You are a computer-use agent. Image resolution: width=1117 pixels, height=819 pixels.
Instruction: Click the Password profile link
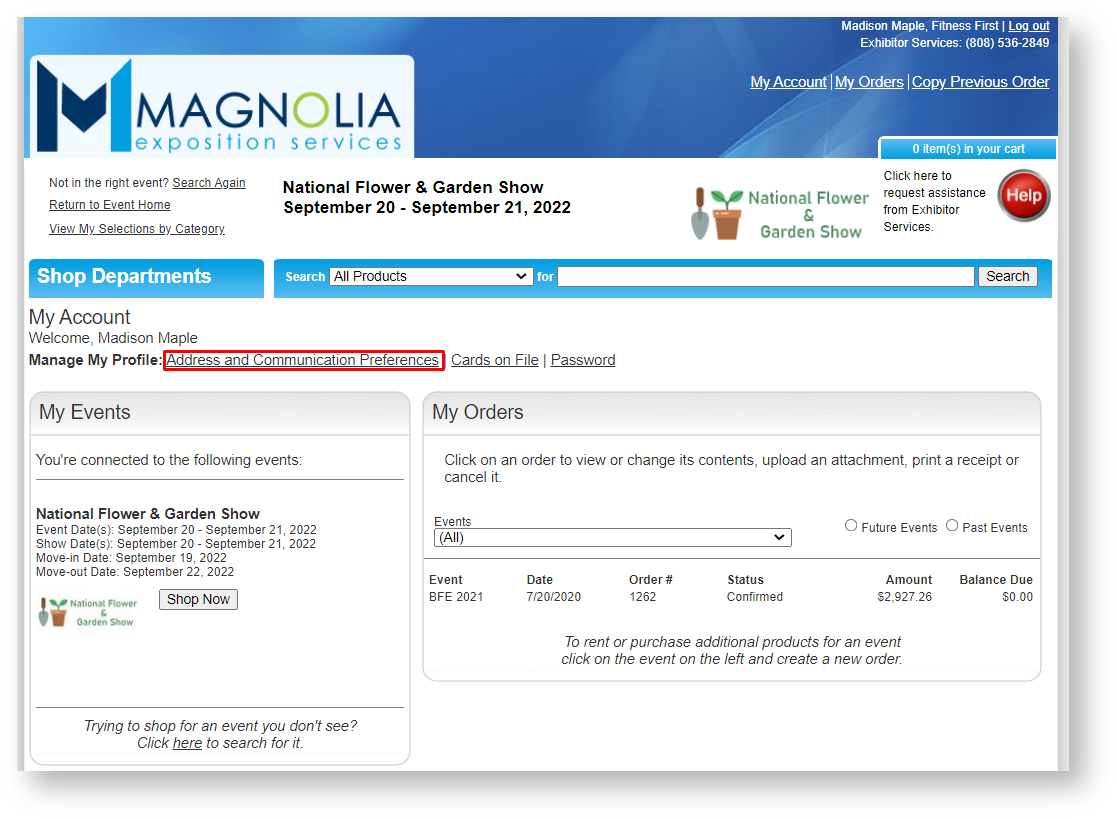583,360
